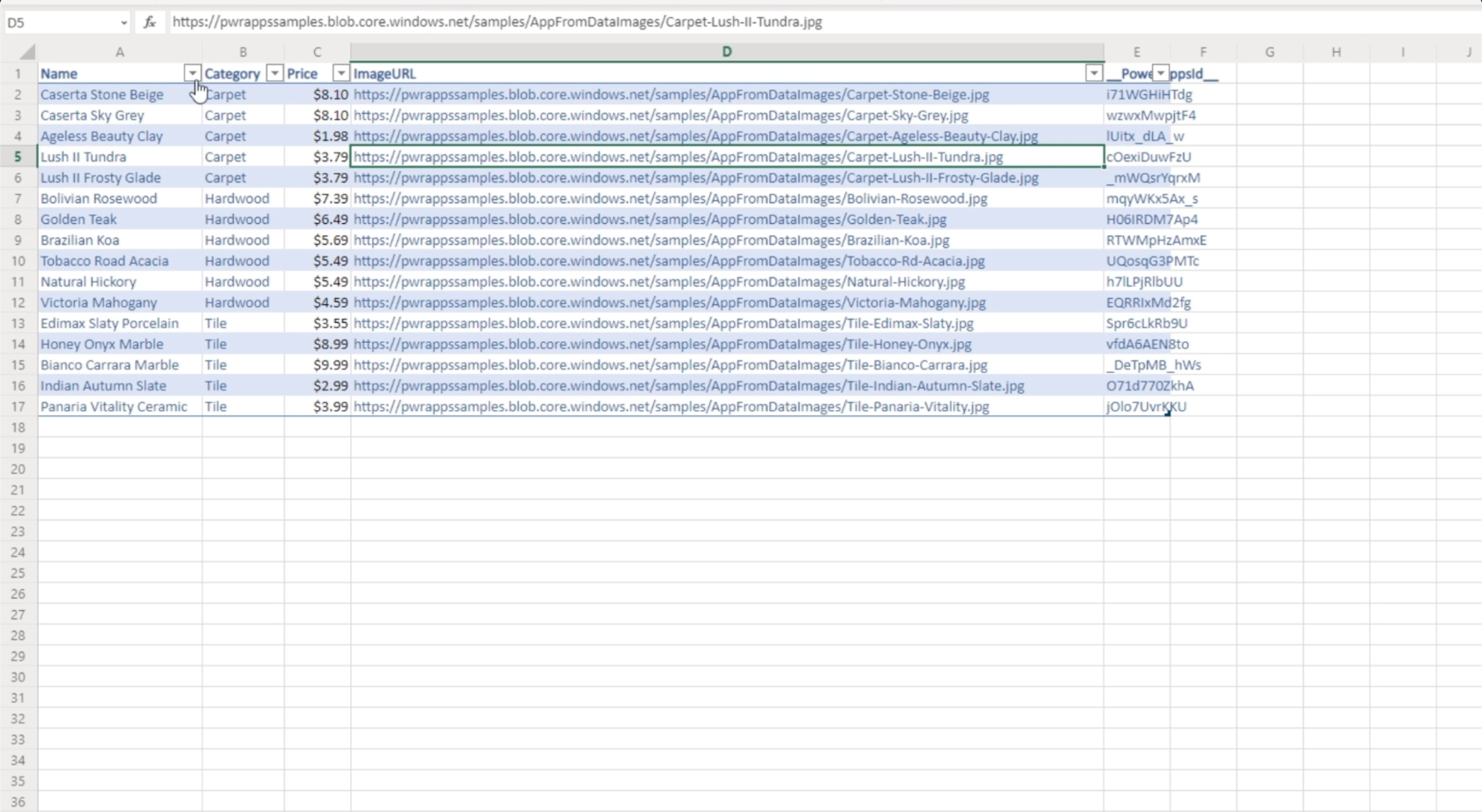Viewport: 1482px width, 812px height.
Task: Click the Carpet-Stone-Beige.jpg URL cell
Action: coord(727,94)
